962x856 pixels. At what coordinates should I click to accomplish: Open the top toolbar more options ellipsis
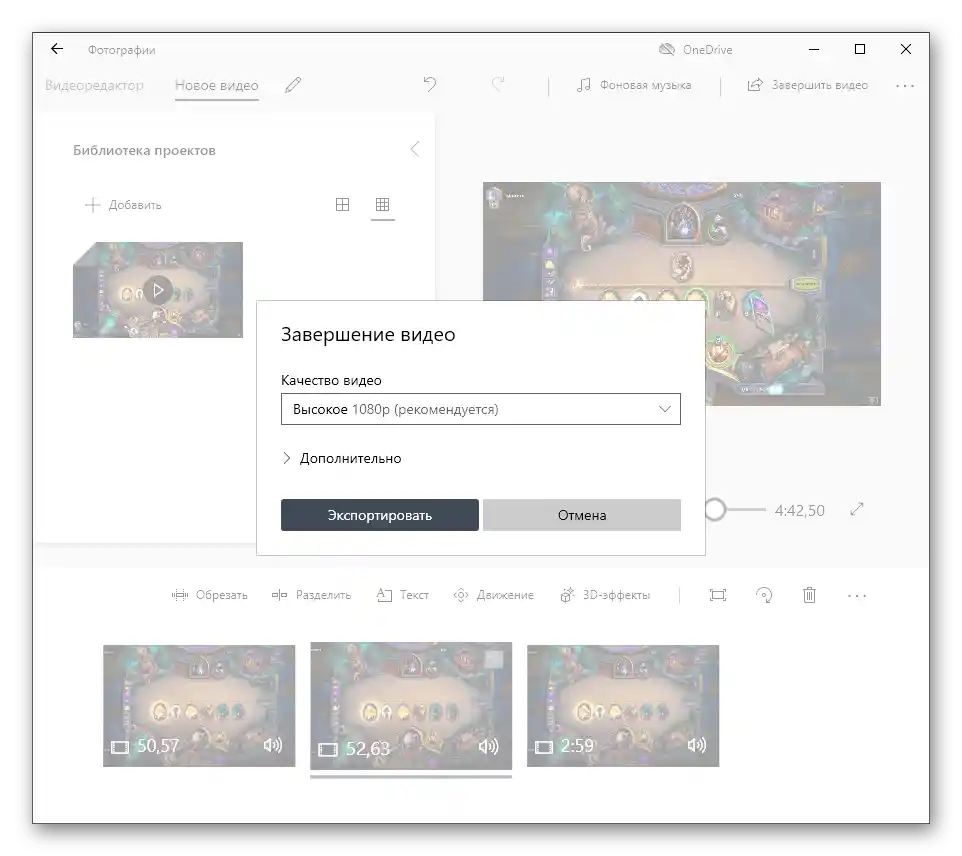coord(905,86)
